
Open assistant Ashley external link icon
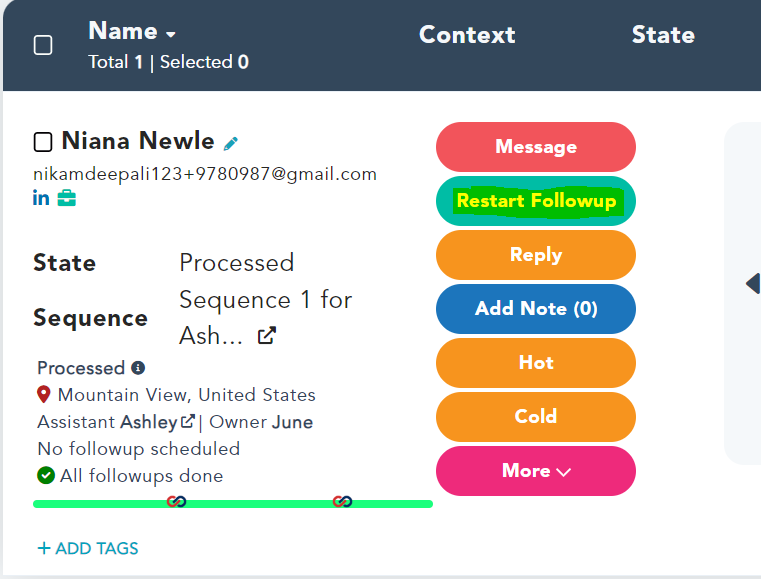pyautogui.click(x=187, y=422)
